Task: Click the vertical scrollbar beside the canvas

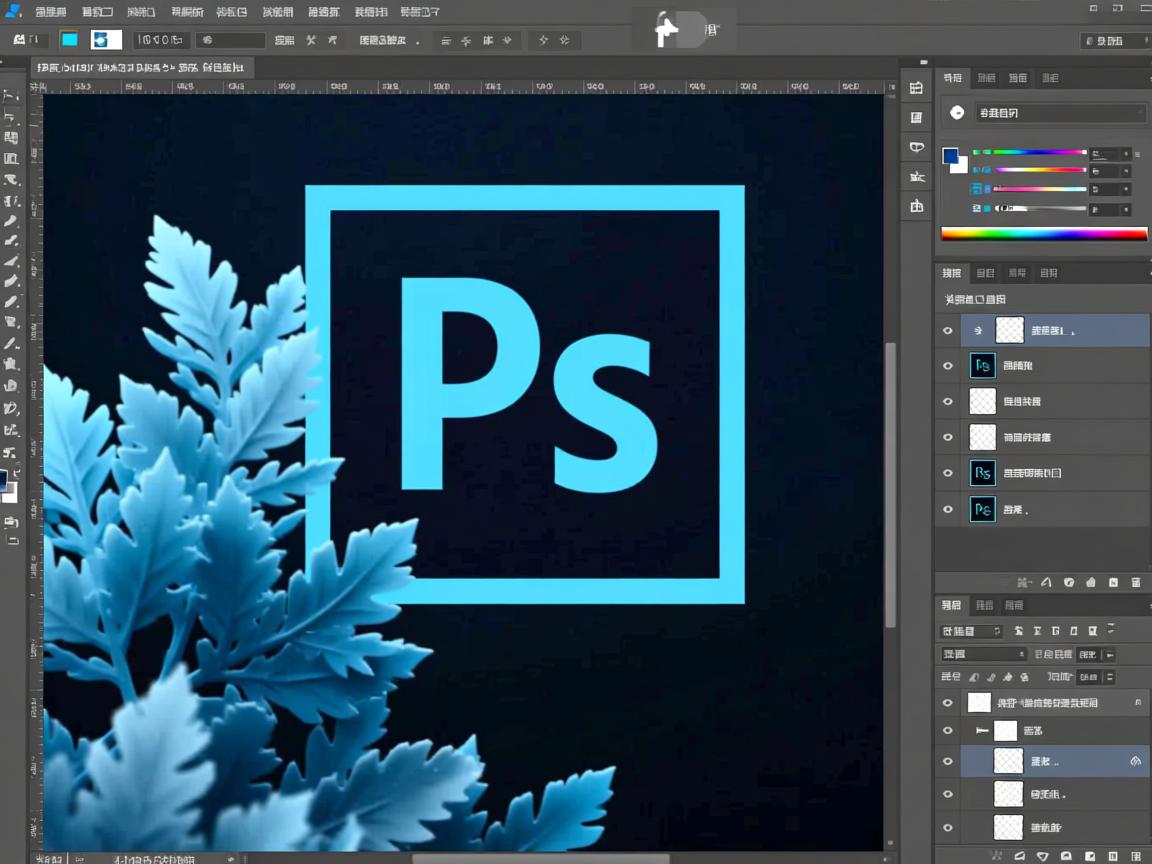Action: (x=890, y=480)
